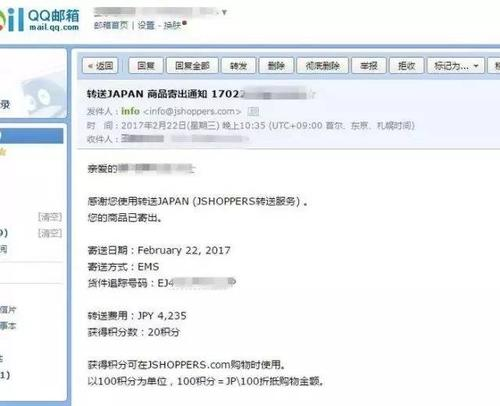Delete the email with 删除

pos(276,66)
